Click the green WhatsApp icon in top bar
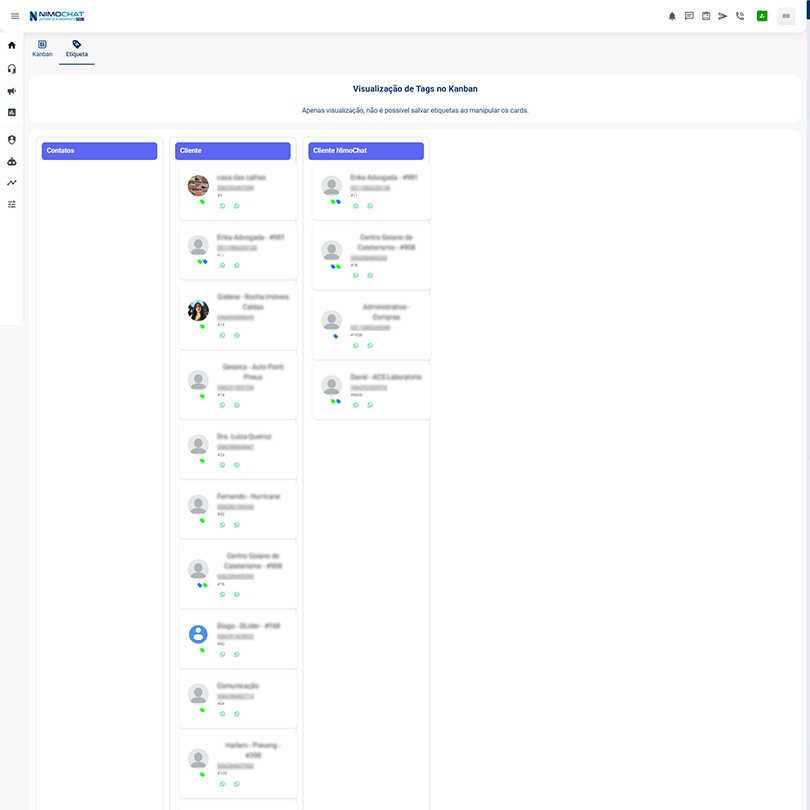The width and height of the screenshot is (810, 810). pos(761,16)
